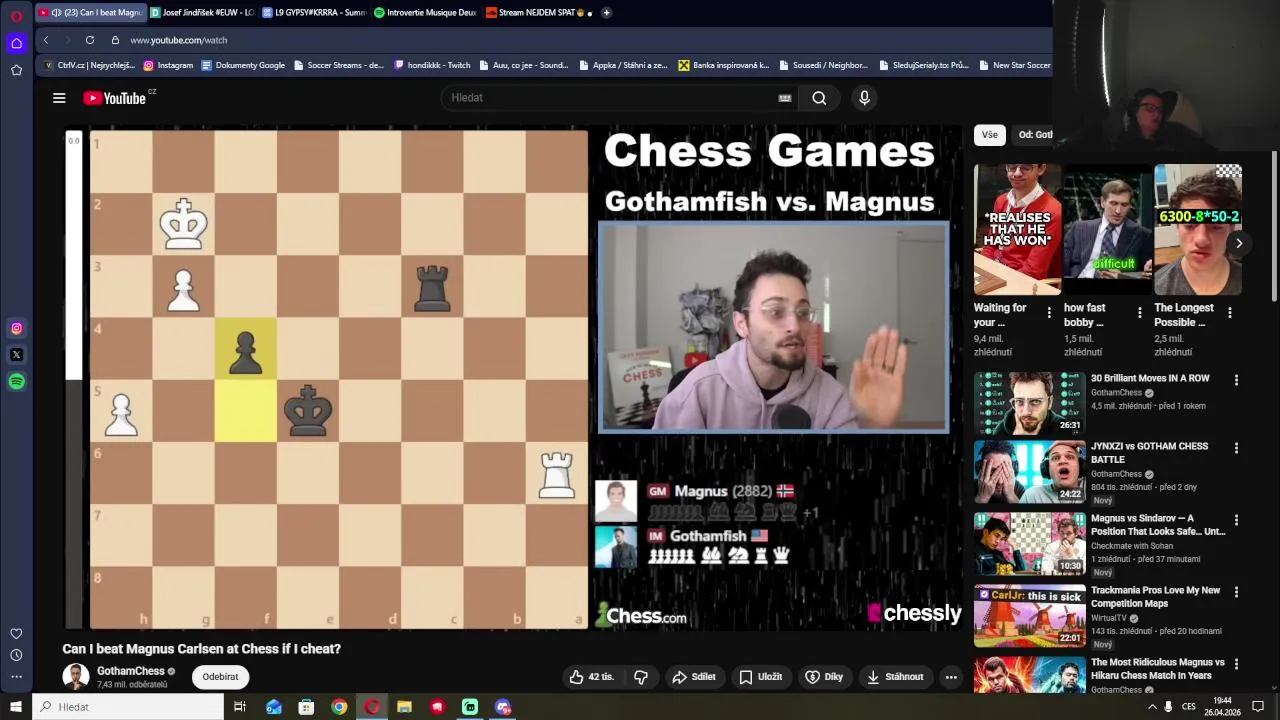
Task: Open Instagram in the Opera sidebar
Action: [16, 328]
